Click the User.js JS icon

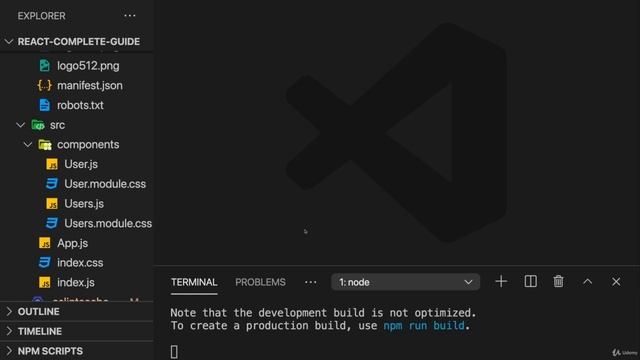coord(52,164)
